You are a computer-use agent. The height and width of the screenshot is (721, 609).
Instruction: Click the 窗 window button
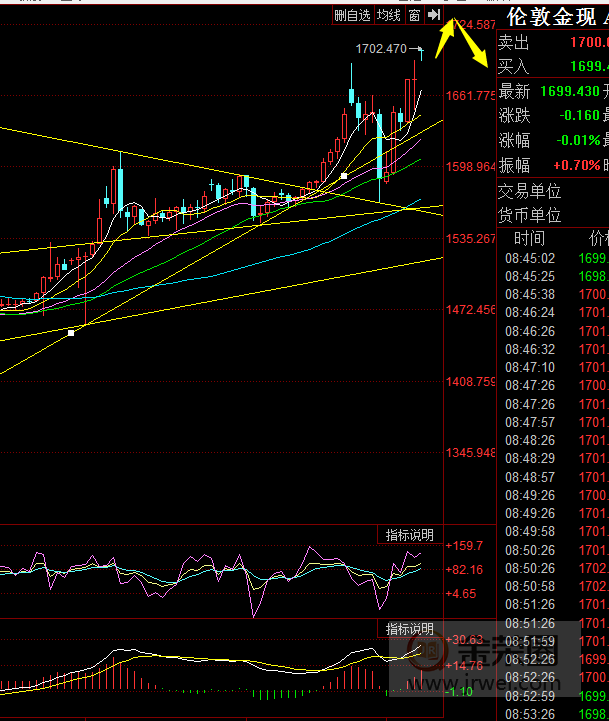tap(413, 15)
